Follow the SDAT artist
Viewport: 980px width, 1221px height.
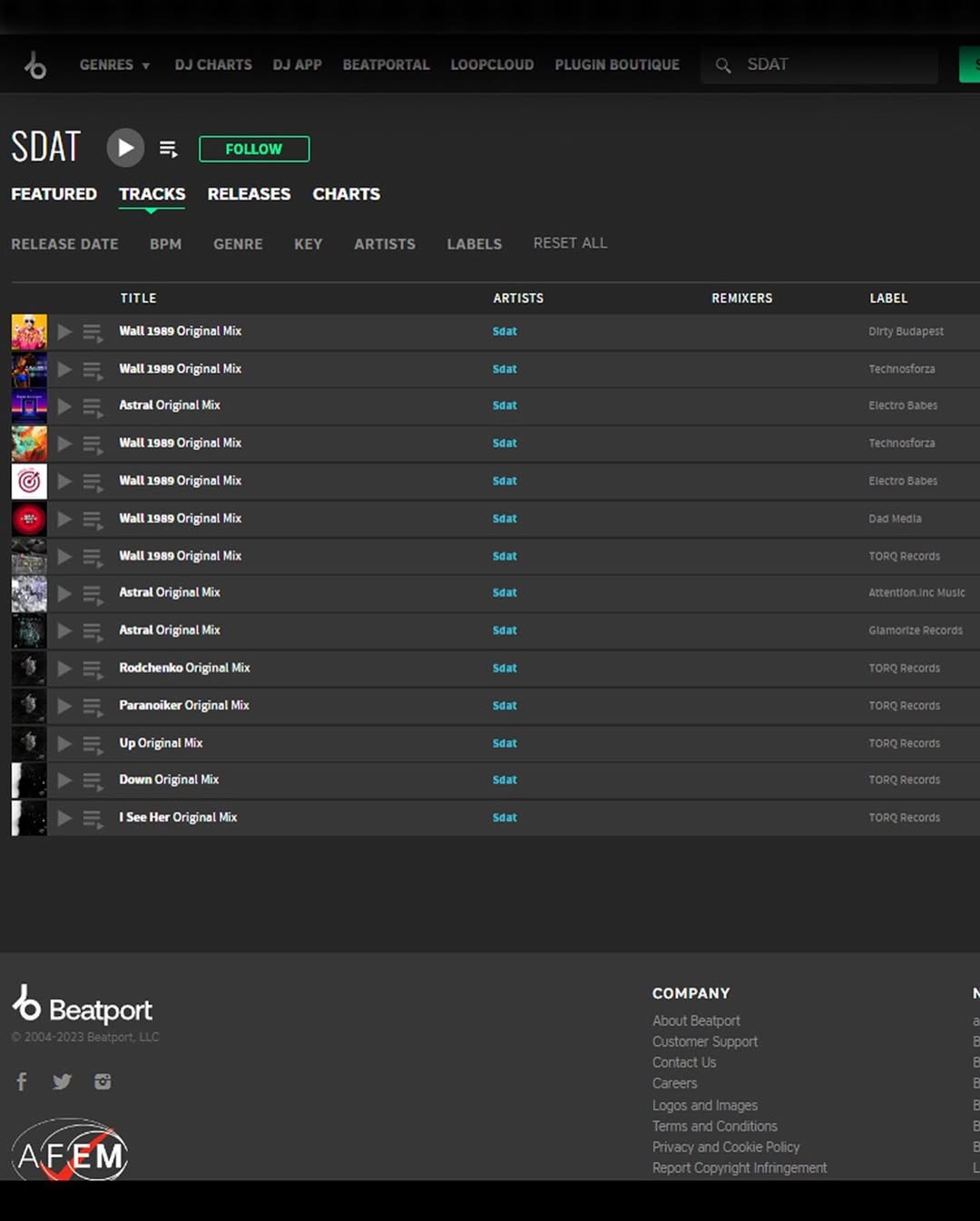click(254, 149)
